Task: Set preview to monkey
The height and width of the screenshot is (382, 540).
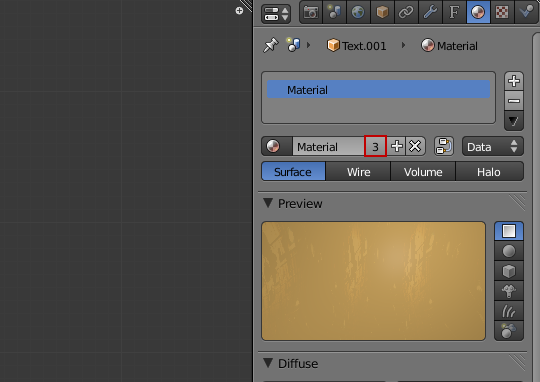Action: (509, 291)
